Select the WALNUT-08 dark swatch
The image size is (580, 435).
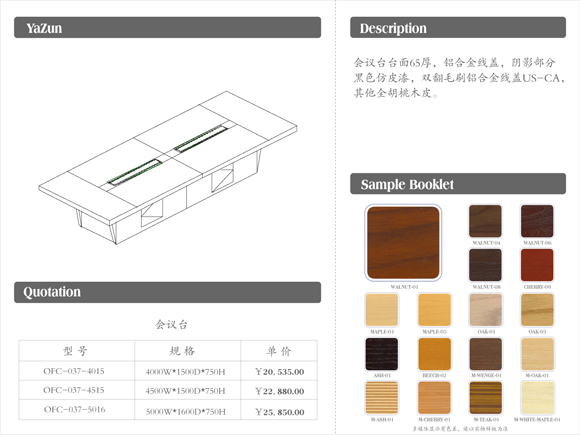coord(485,265)
